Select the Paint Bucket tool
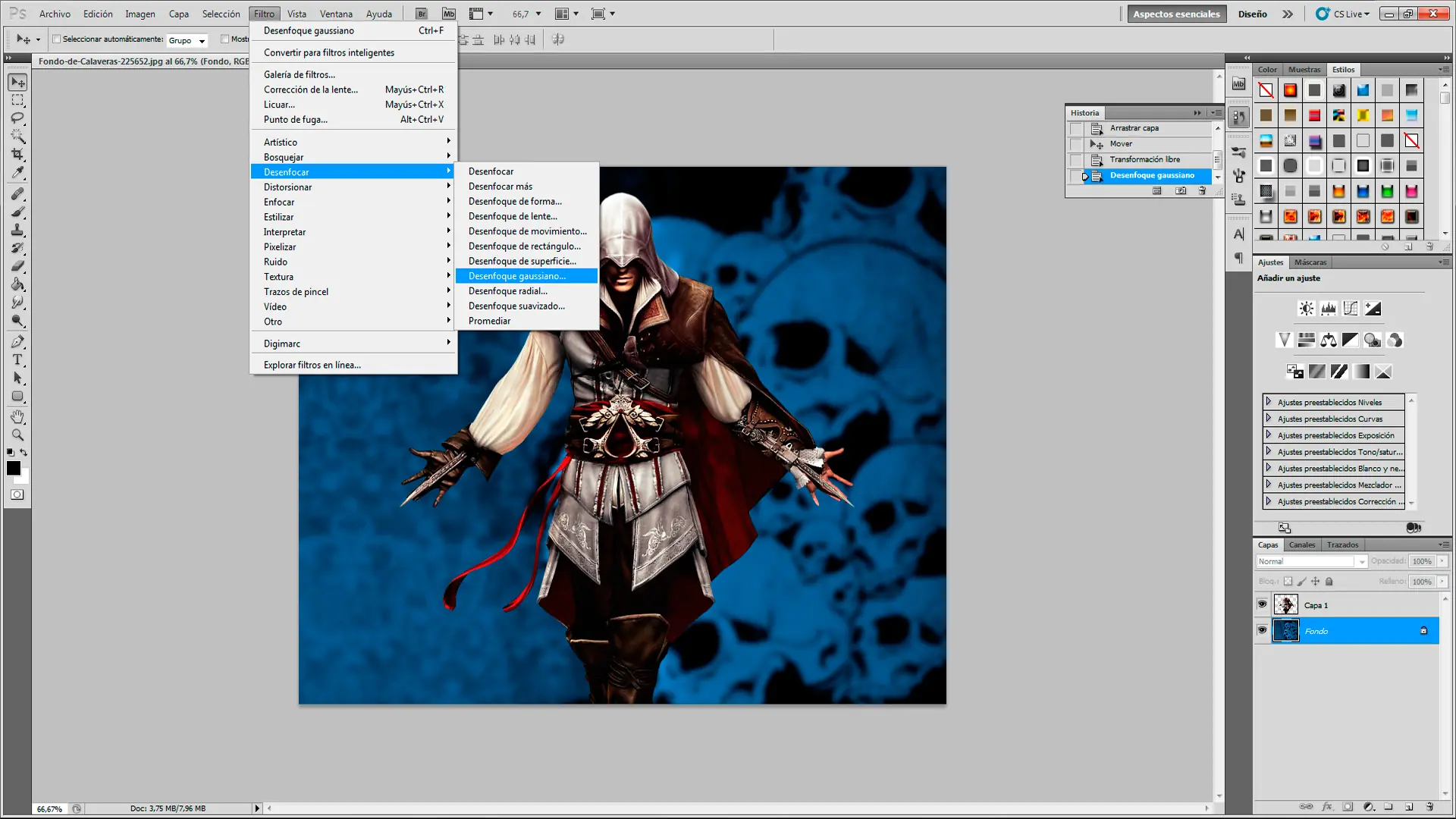The height and width of the screenshot is (819, 1456). (x=17, y=284)
